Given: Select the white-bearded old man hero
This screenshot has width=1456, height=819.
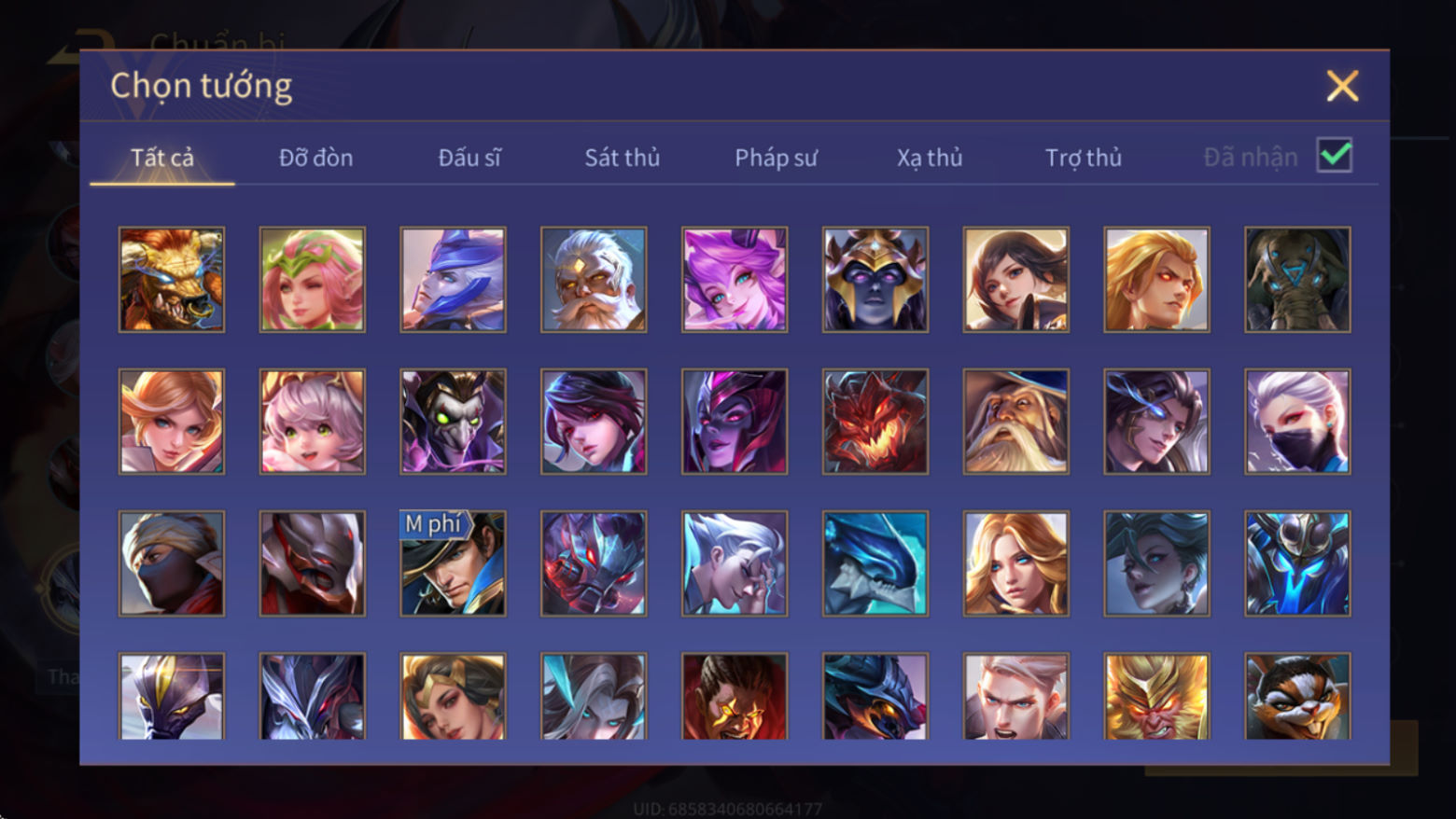Looking at the screenshot, I should point(594,279).
